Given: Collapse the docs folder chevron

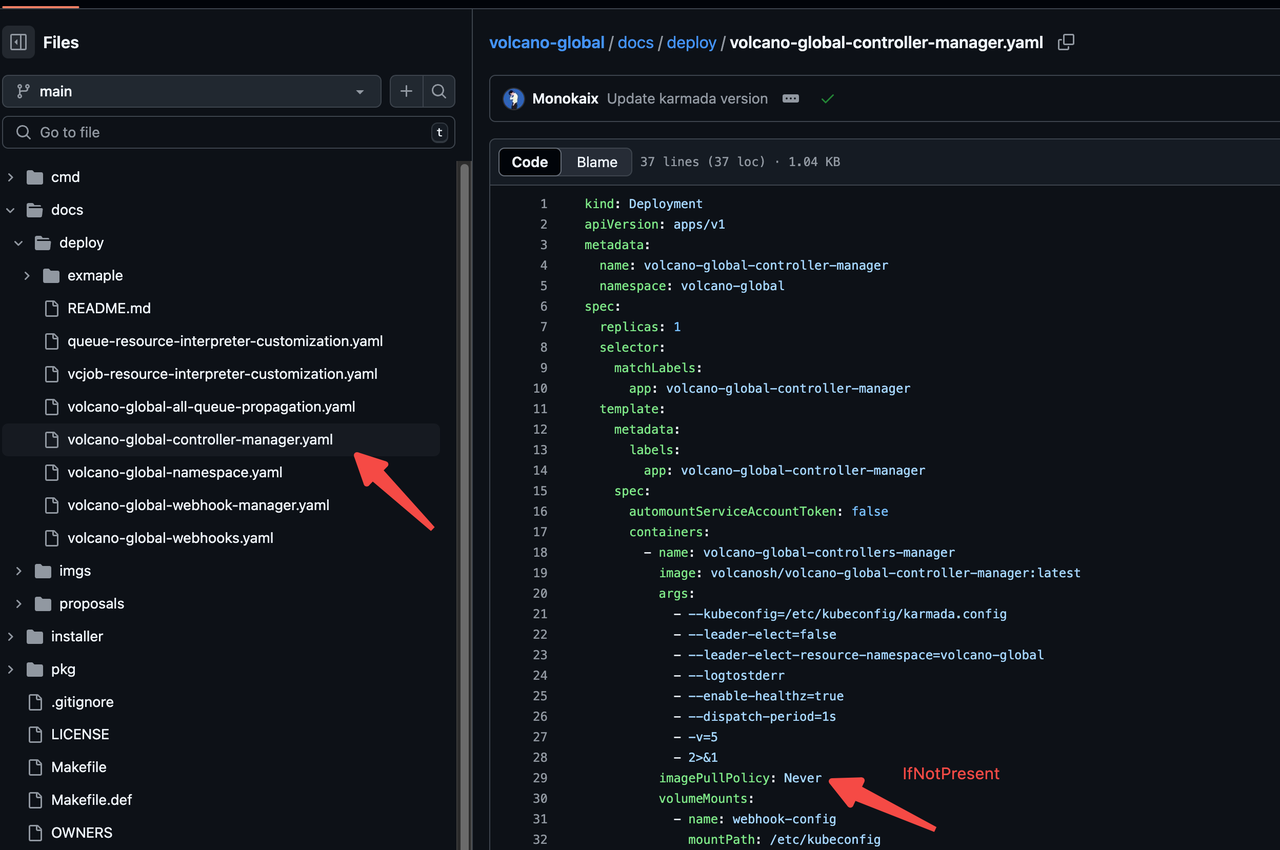Looking at the screenshot, I should (x=11, y=210).
